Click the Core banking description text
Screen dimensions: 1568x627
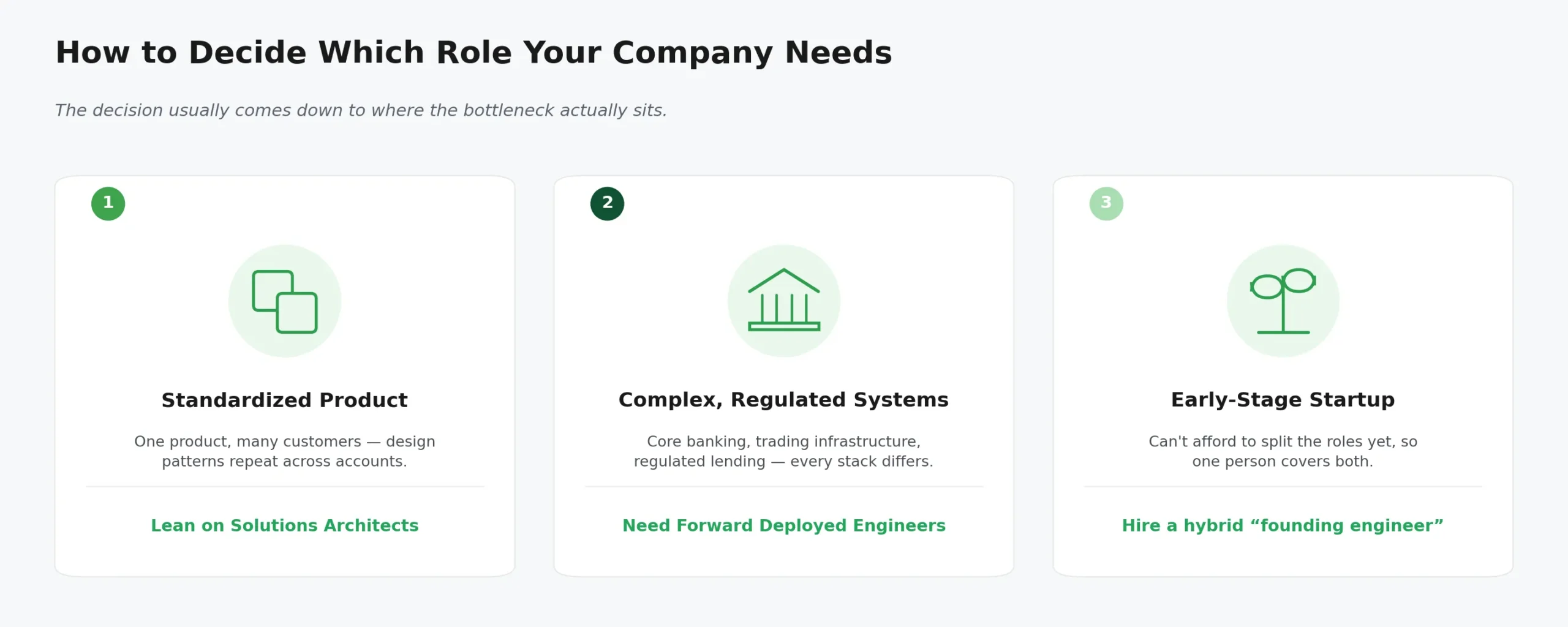784,451
